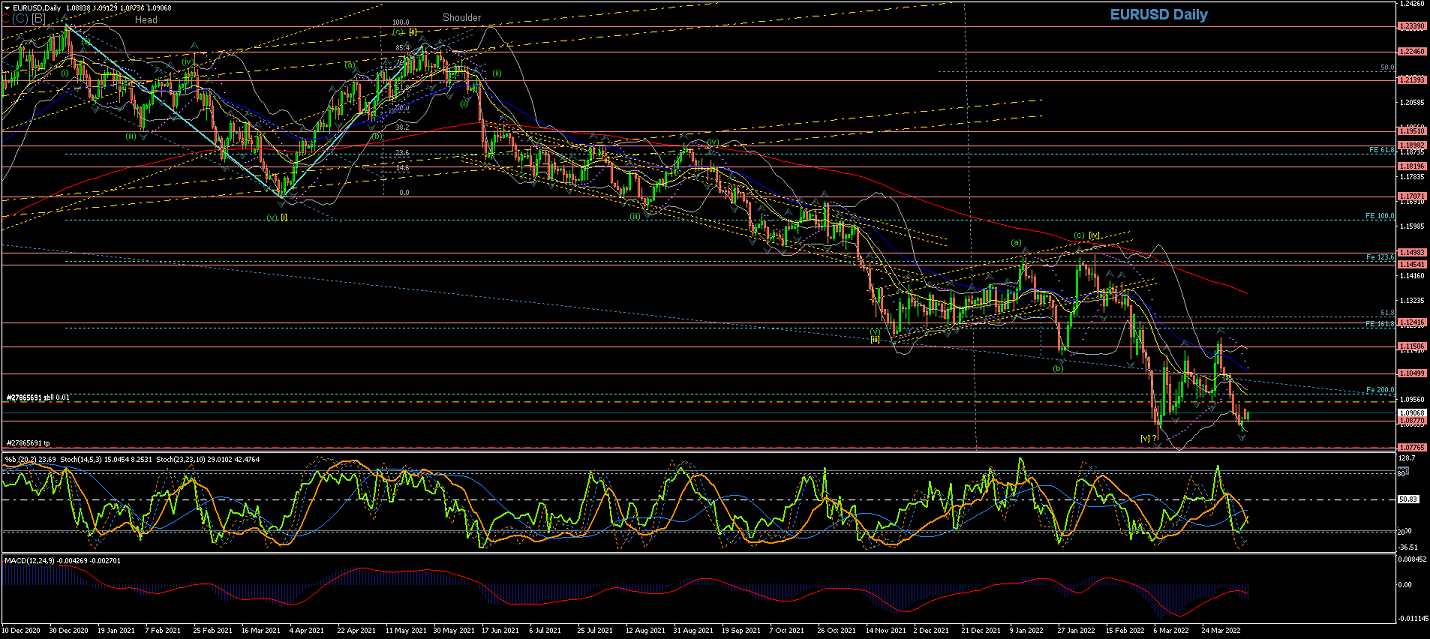
Task: Select the "Shoulder" pattern text label
Action: click(x=462, y=17)
